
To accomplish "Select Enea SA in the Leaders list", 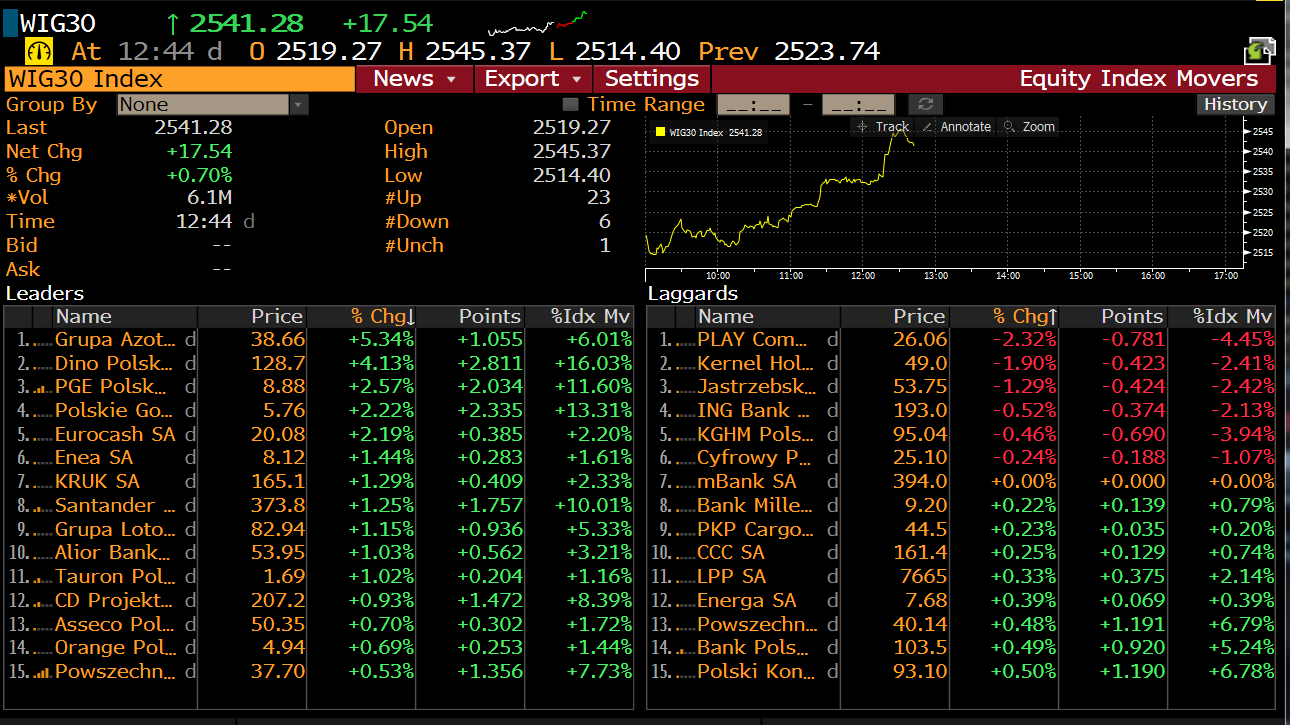I will pos(94,458).
